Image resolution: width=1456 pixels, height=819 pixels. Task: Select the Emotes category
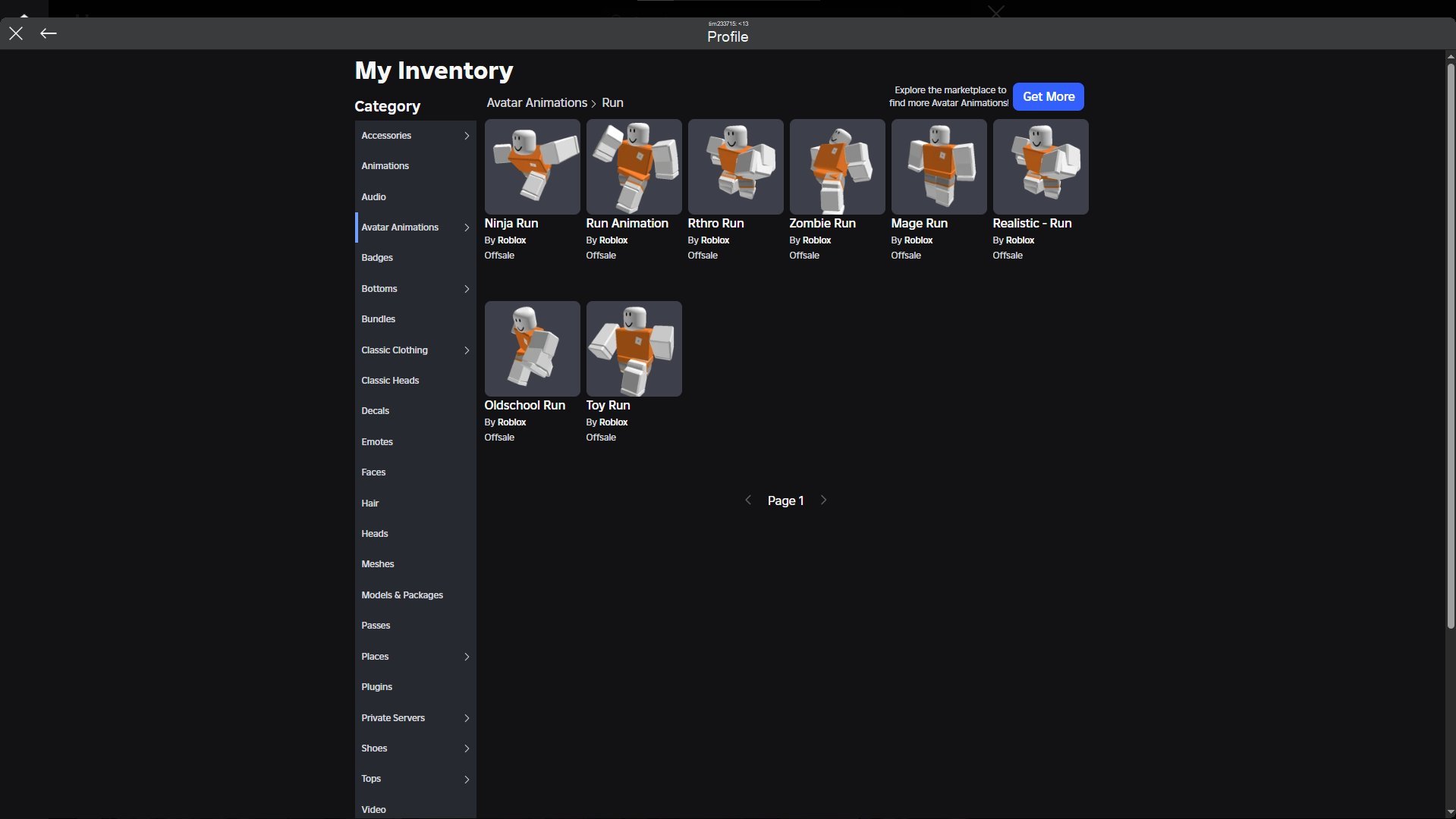(415, 442)
